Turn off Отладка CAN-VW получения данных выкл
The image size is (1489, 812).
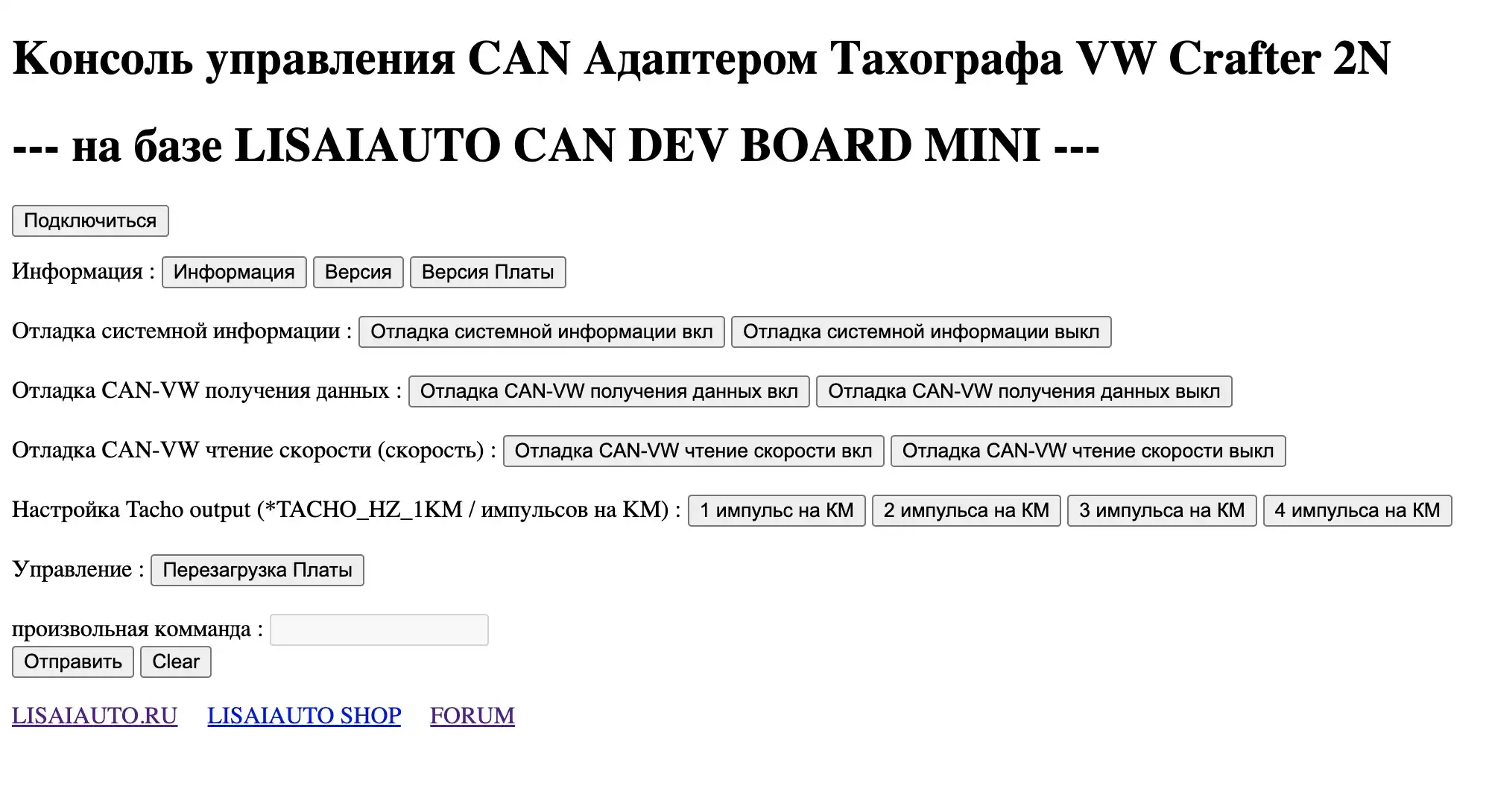(1023, 392)
